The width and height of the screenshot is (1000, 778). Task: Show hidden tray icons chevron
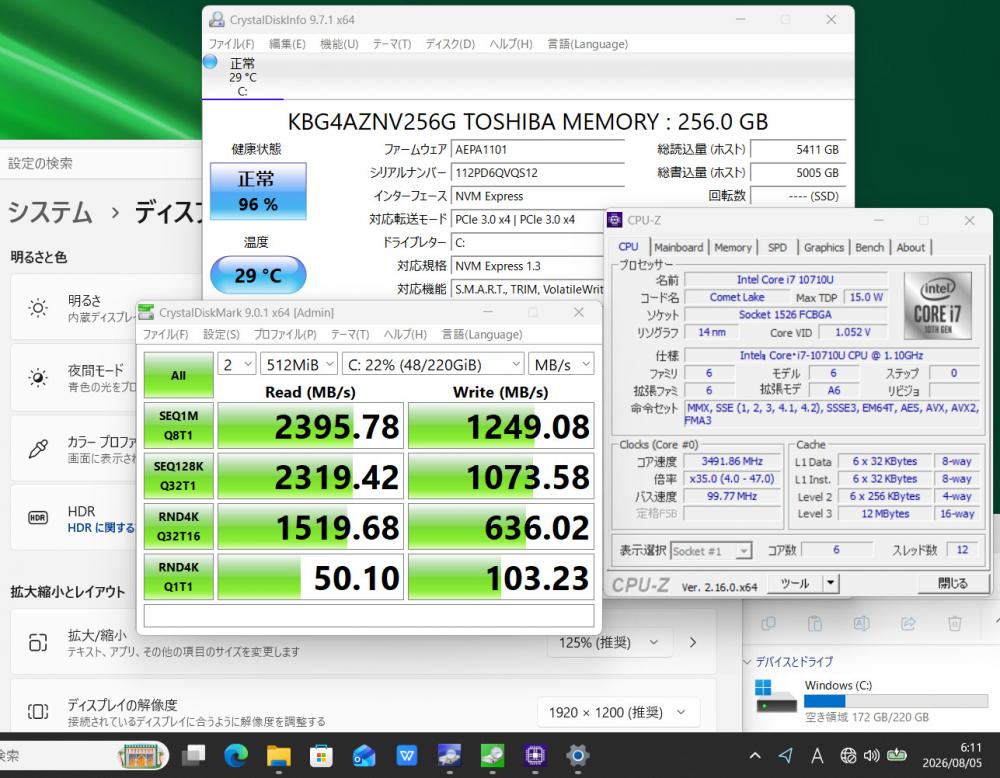click(x=755, y=756)
